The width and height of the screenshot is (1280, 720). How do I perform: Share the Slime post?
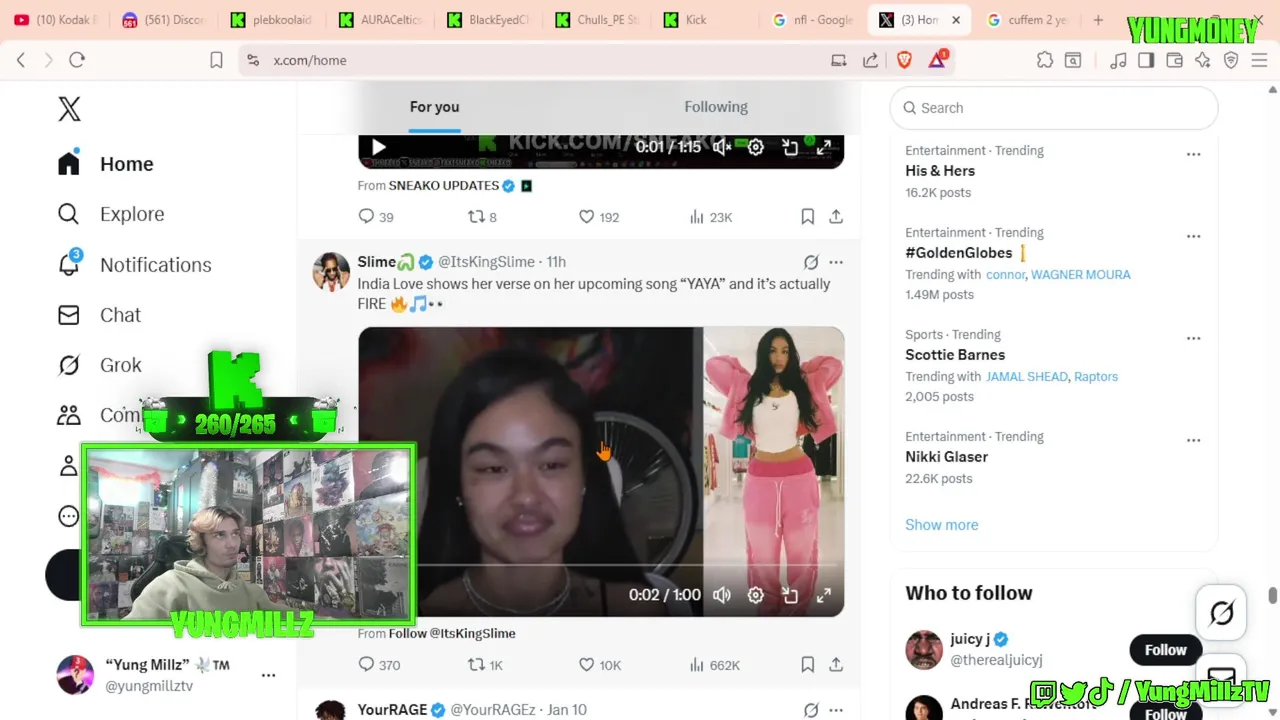836,665
